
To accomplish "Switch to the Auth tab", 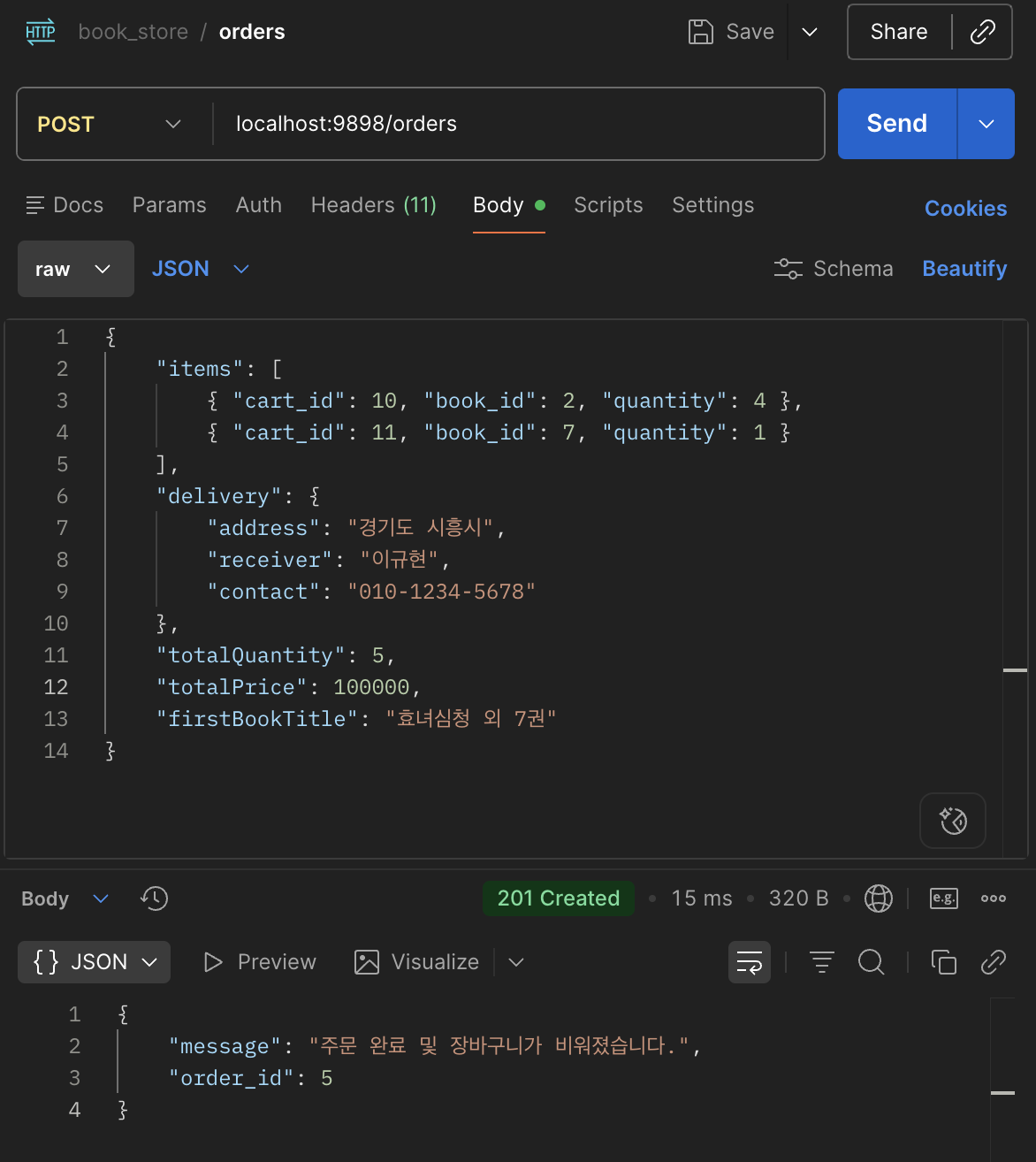I will 259,205.
